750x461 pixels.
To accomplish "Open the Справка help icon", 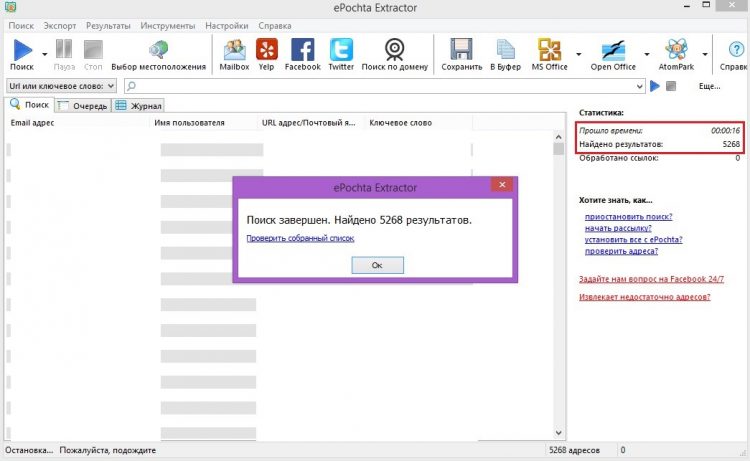I will (737, 50).
